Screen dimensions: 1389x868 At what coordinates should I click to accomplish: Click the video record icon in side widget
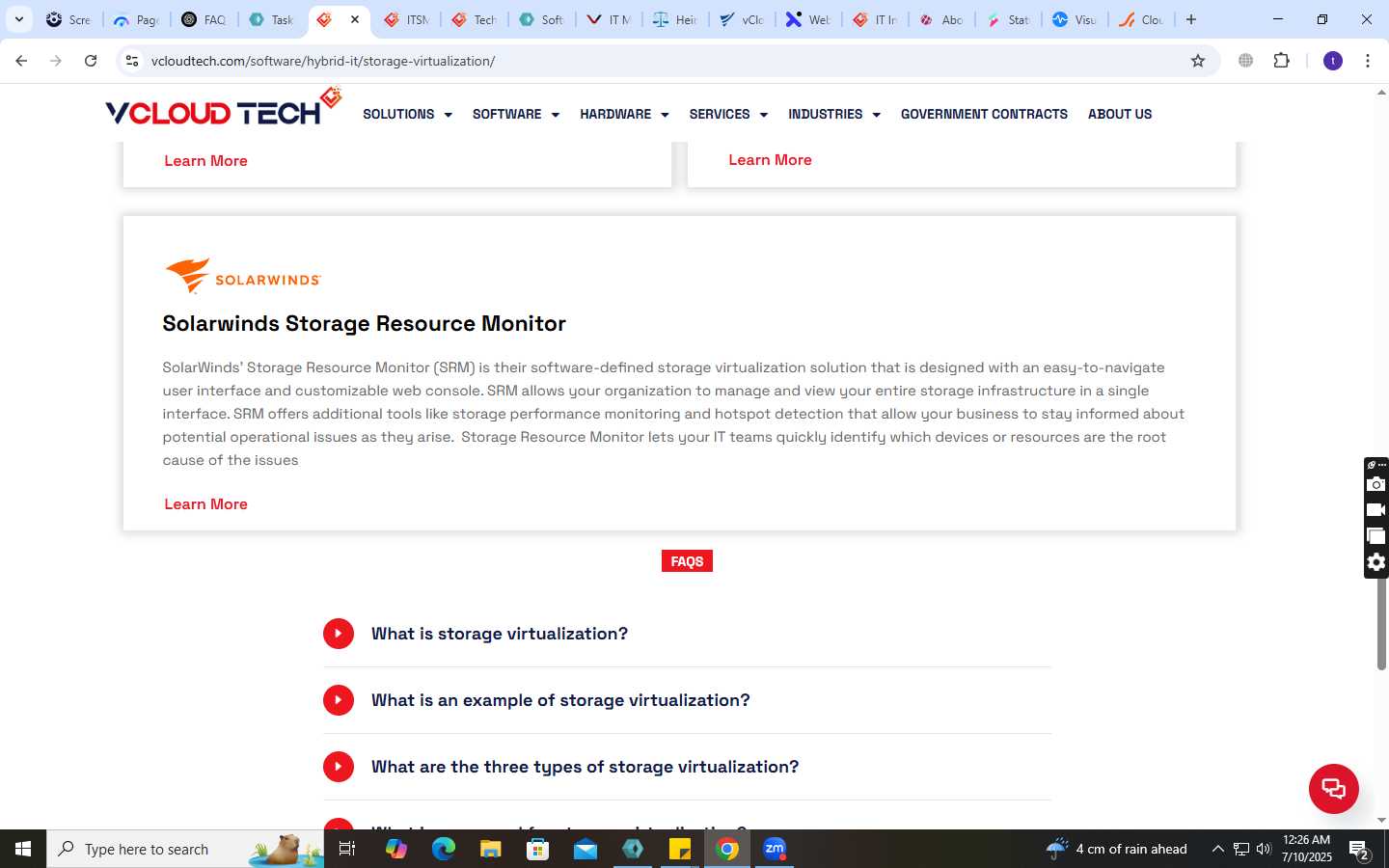[x=1376, y=510]
